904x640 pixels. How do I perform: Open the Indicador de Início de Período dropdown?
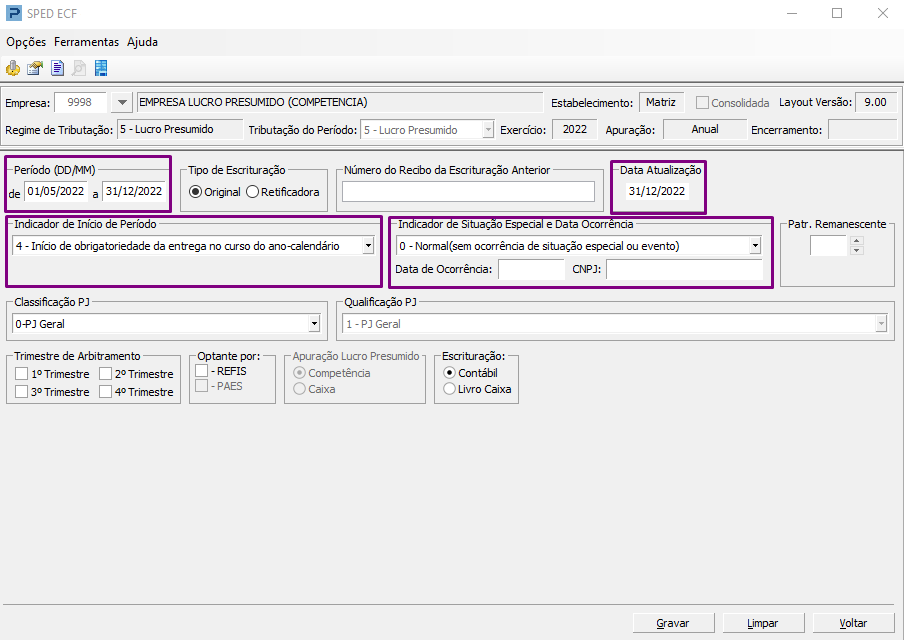click(368, 246)
